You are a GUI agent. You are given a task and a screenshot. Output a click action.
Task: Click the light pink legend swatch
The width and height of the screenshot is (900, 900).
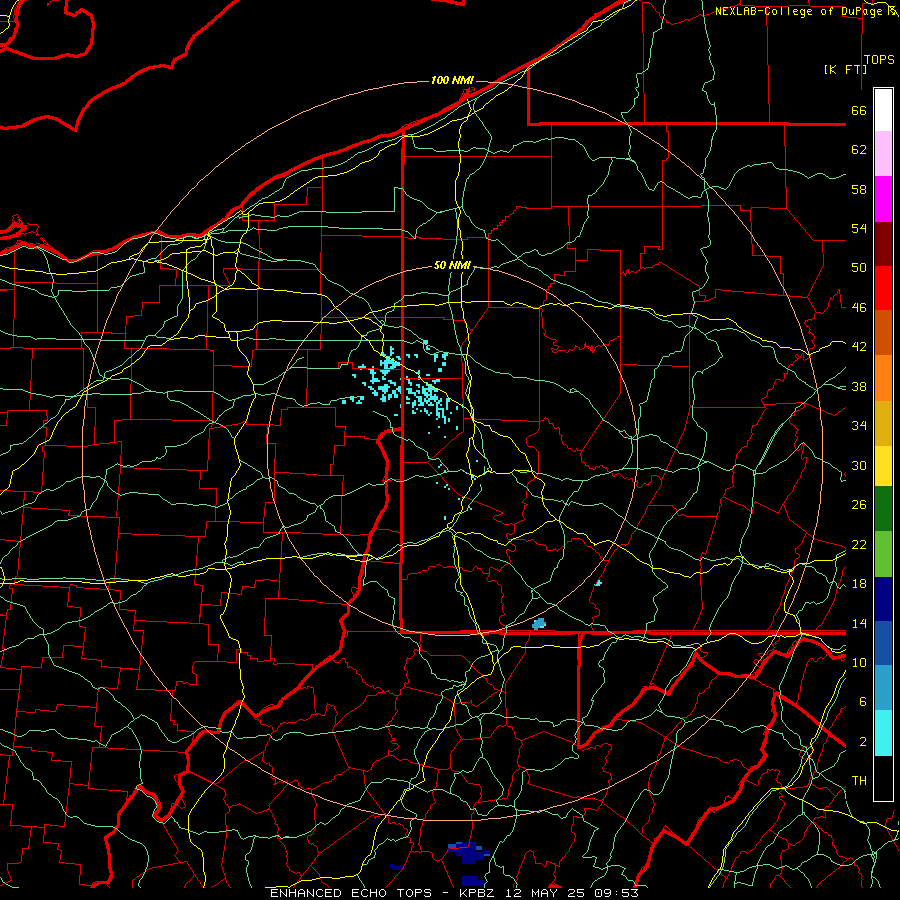point(883,154)
